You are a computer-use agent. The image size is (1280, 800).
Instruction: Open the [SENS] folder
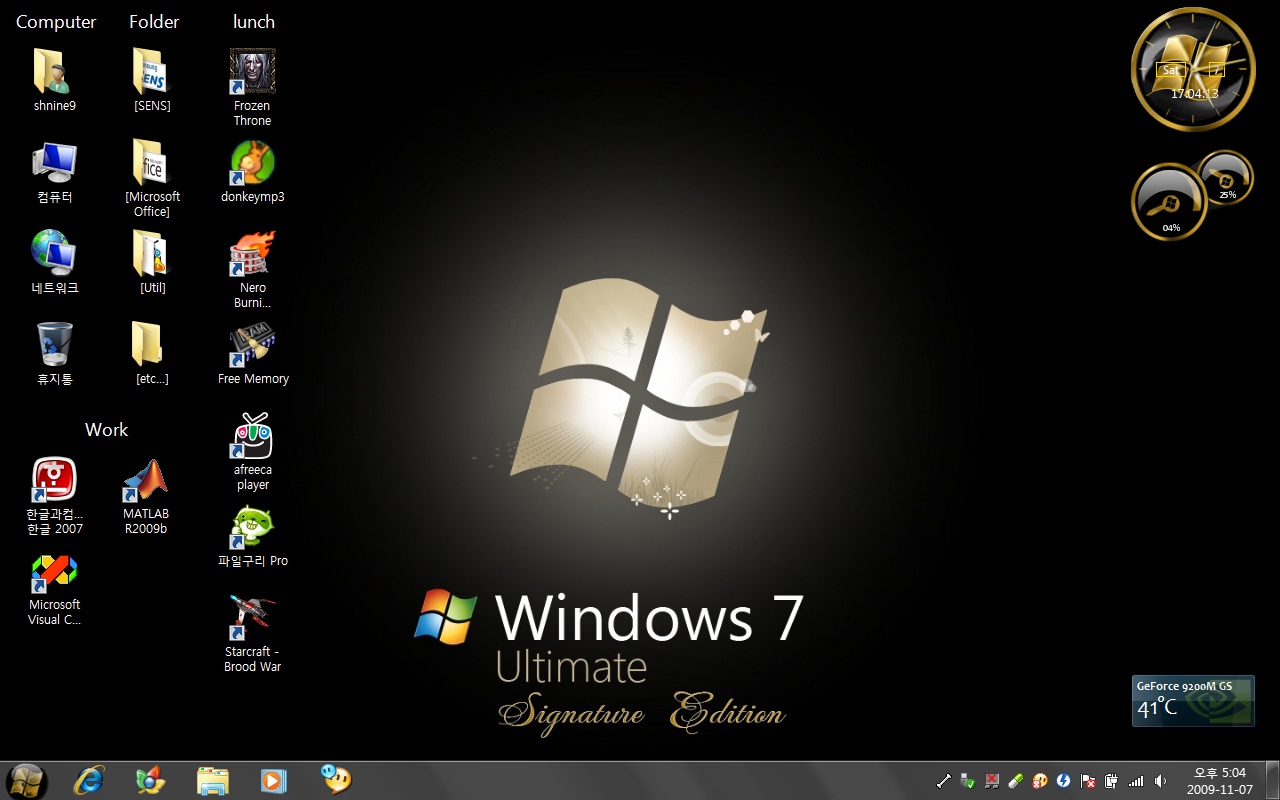[x=152, y=71]
